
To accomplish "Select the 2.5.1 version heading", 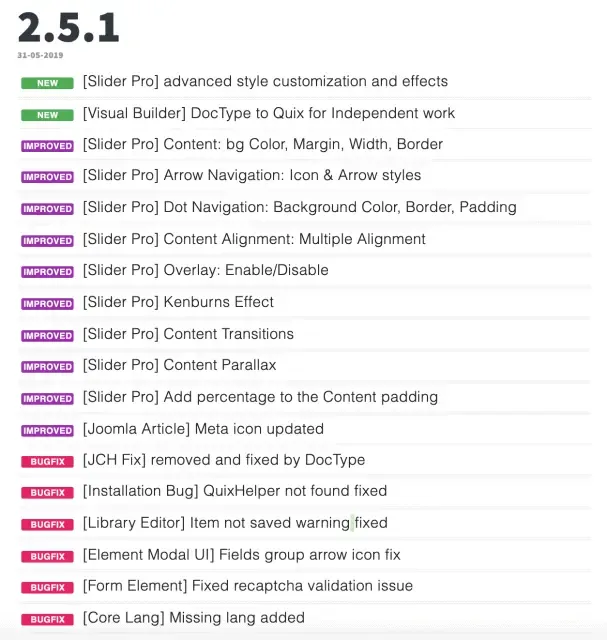I will [x=69, y=27].
